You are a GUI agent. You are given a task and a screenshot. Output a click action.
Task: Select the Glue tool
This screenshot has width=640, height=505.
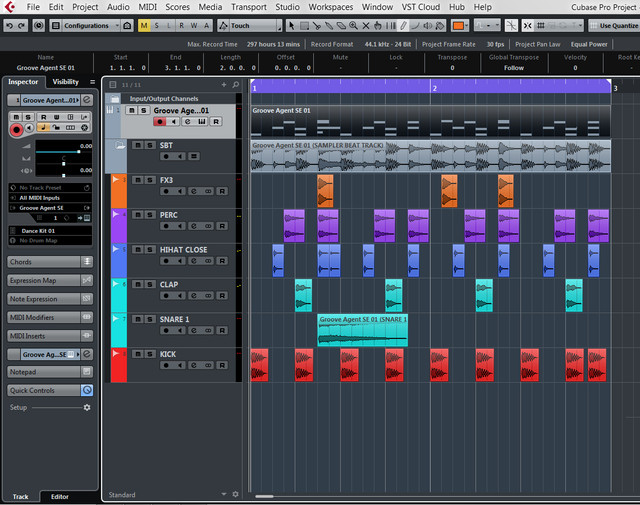329,26
